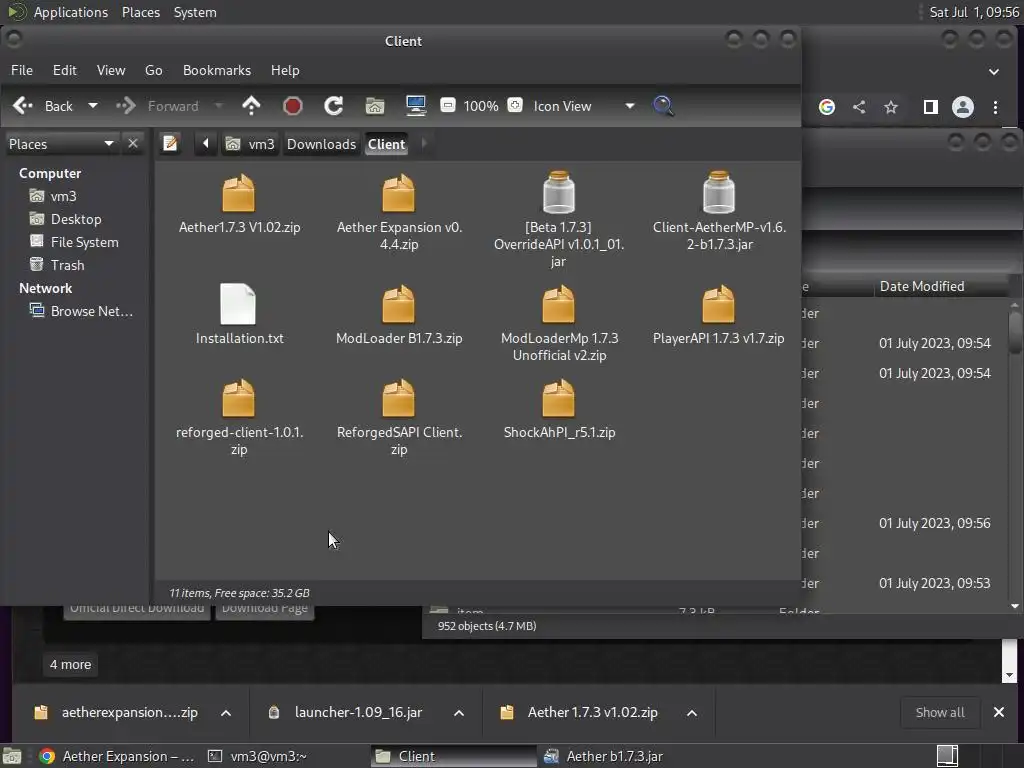Select the ReforgedSAPI Client.zip archive
The width and height of the screenshot is (1024, 768).
tap(399, 417)
